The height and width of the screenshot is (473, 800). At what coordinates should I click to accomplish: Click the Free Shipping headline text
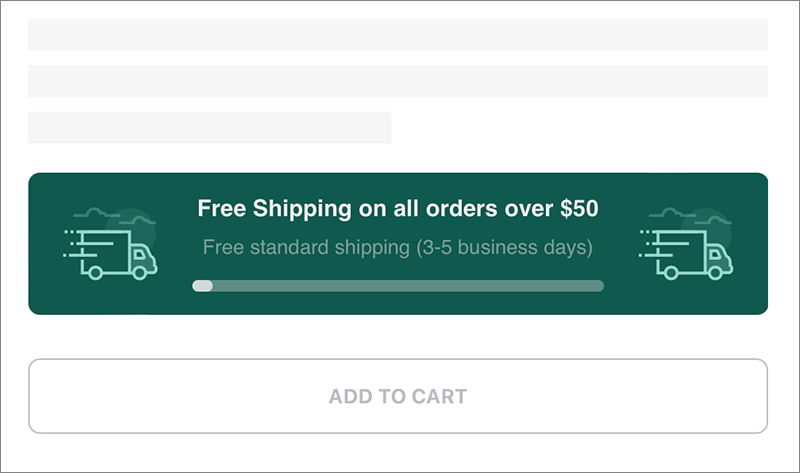click(x=398, y=209)
